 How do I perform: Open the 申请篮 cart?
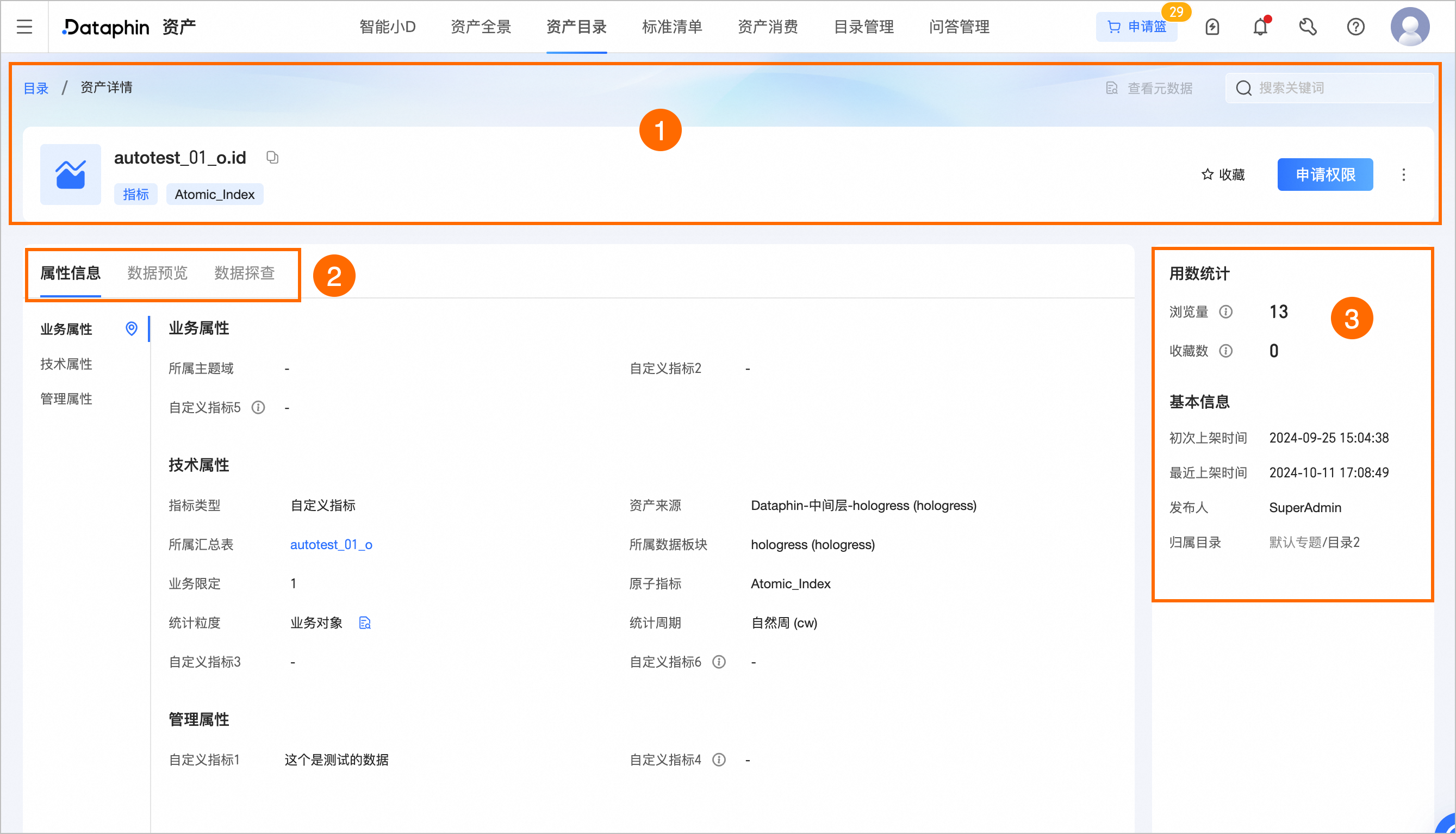click(1136, 27)
